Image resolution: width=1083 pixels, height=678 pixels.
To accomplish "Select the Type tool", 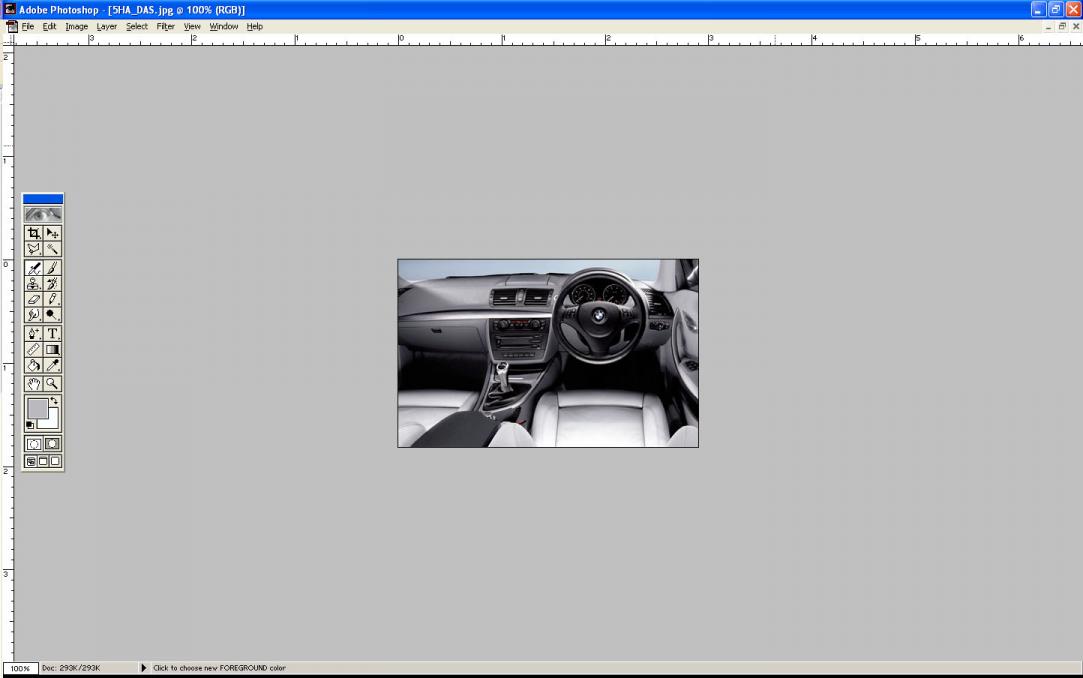I will click(x=52, y=334).
